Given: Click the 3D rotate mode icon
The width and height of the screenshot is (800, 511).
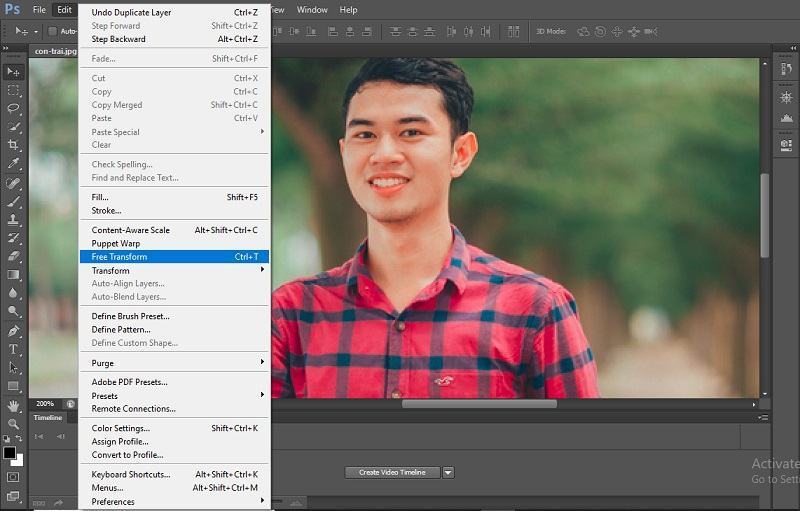Looking at the screenshot, I should click(x=583, y=32).
